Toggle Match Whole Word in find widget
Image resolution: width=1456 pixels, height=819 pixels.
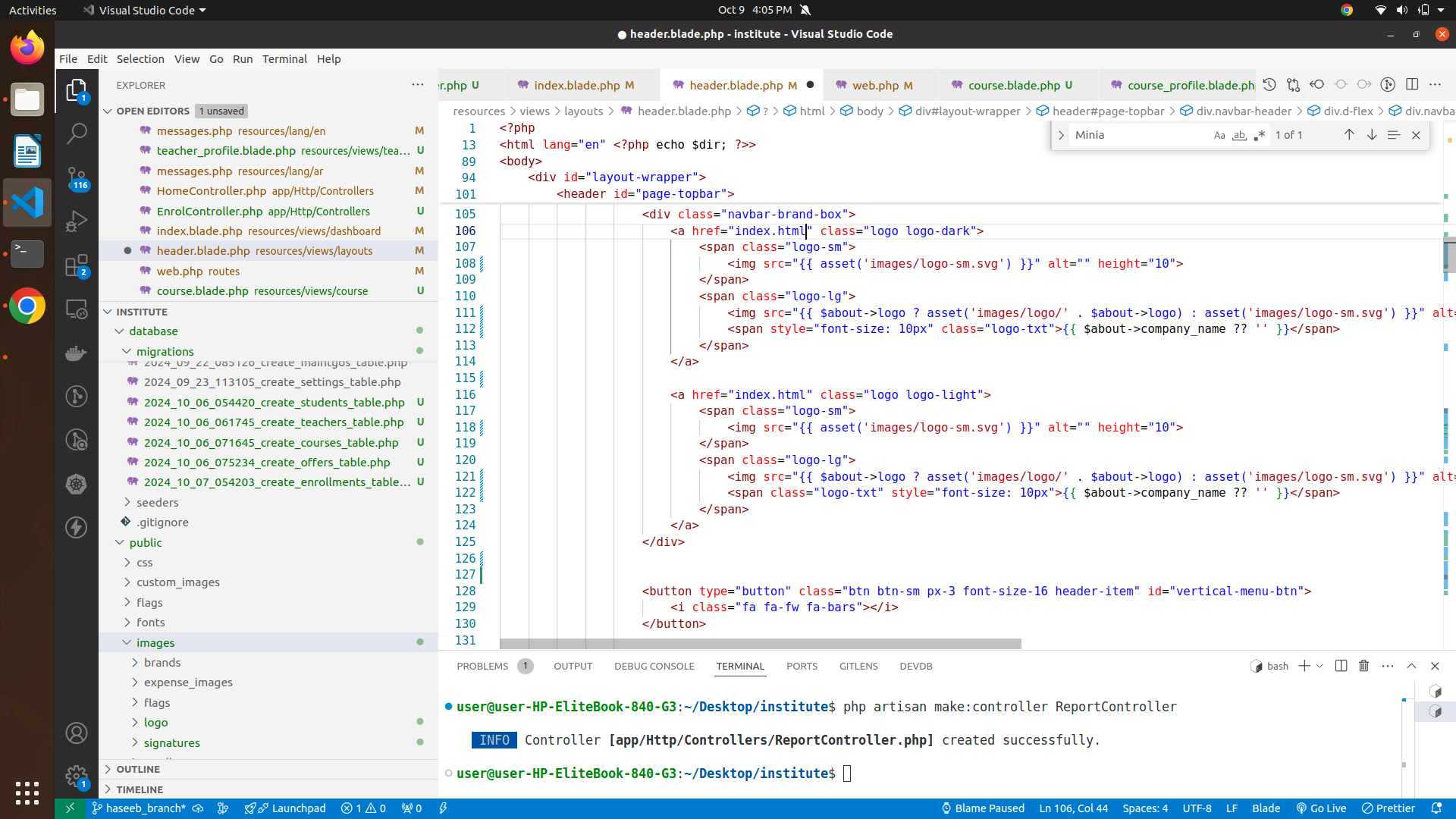click(x=1239, y=135)
